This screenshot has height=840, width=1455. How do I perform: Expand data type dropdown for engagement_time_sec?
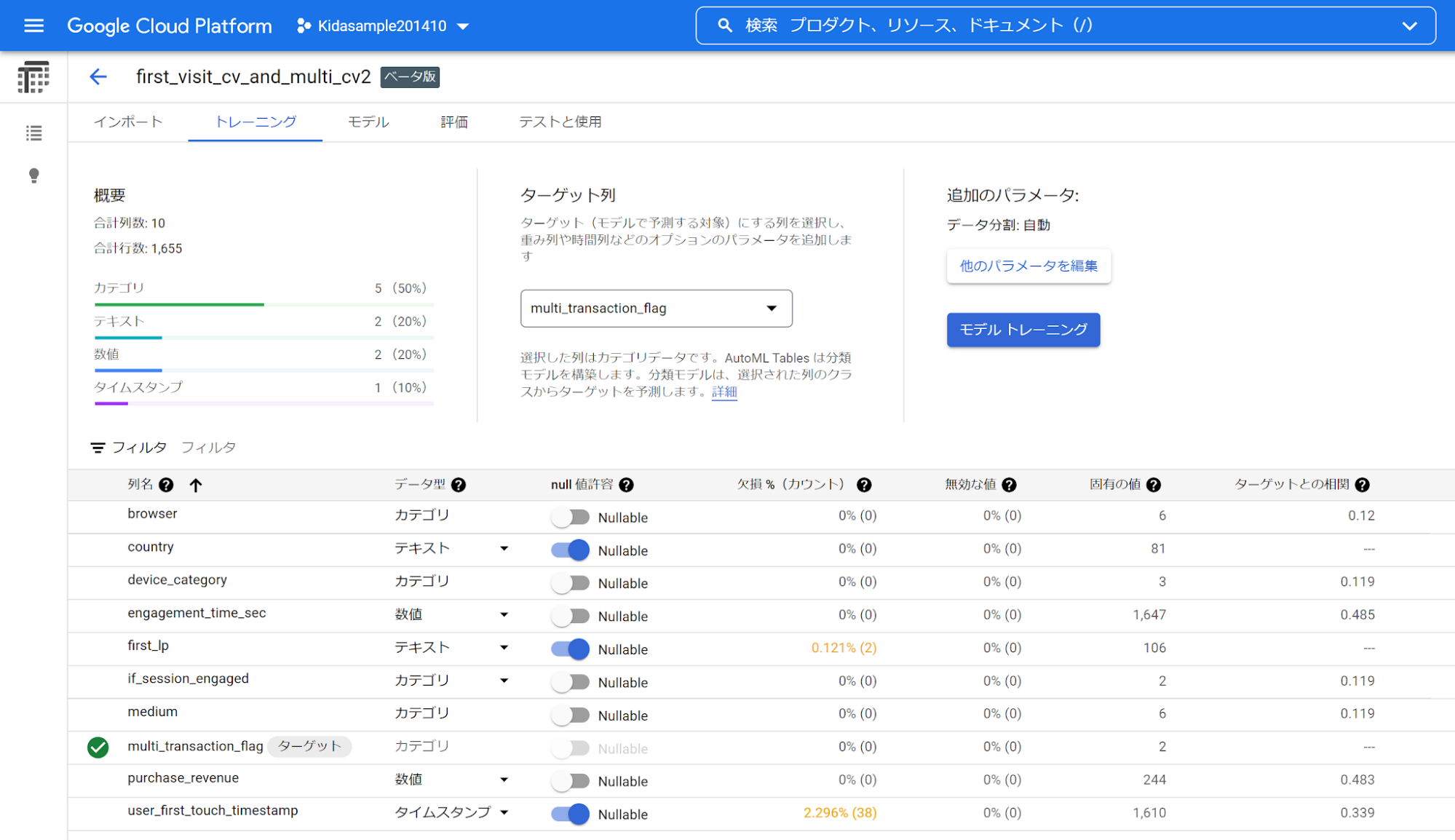(504, 615)
